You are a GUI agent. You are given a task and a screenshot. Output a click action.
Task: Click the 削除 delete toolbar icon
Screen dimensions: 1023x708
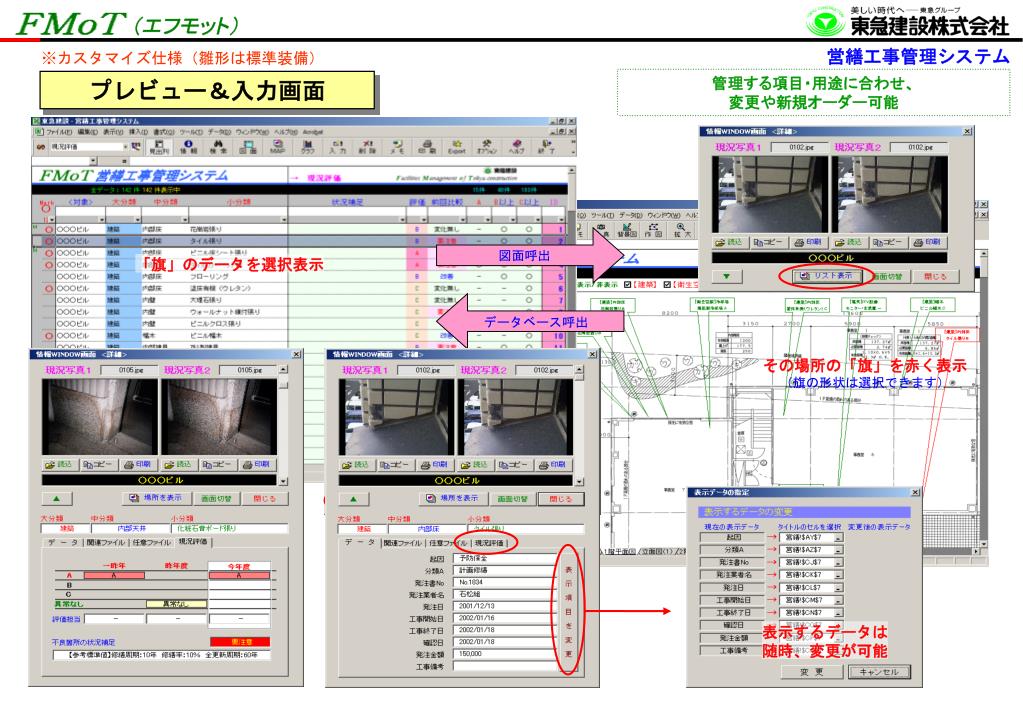click(x=367, y=146)
